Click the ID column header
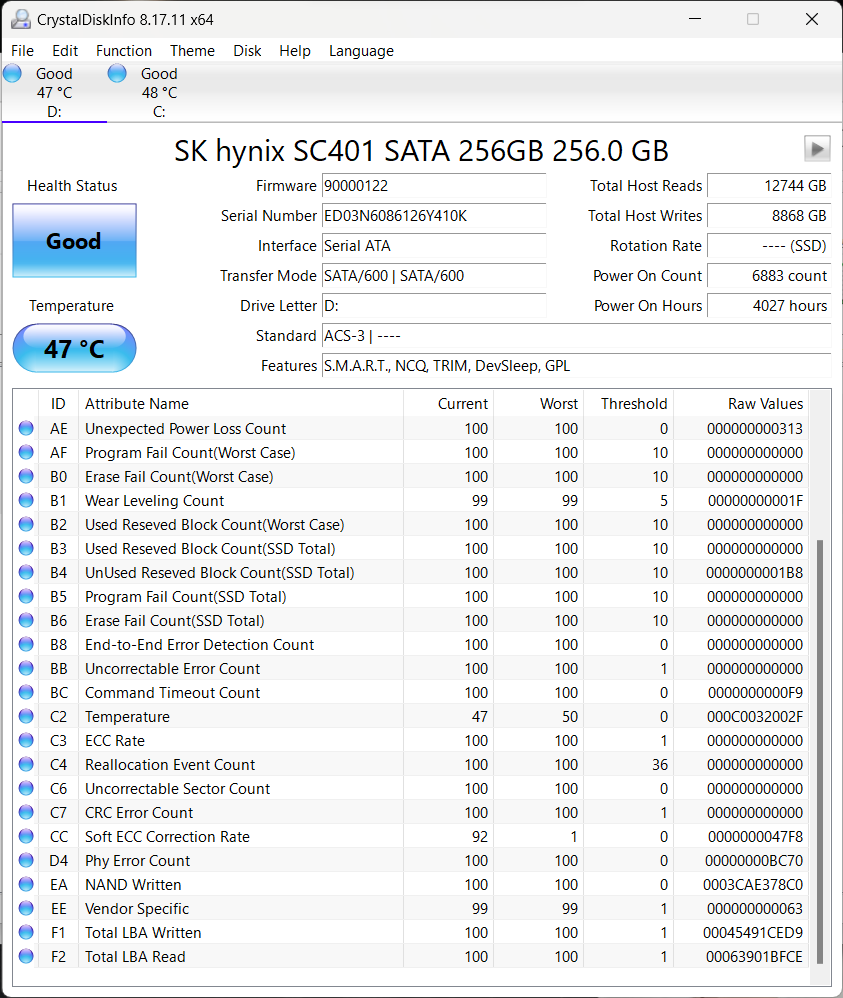843x998 pixels. 58,404
